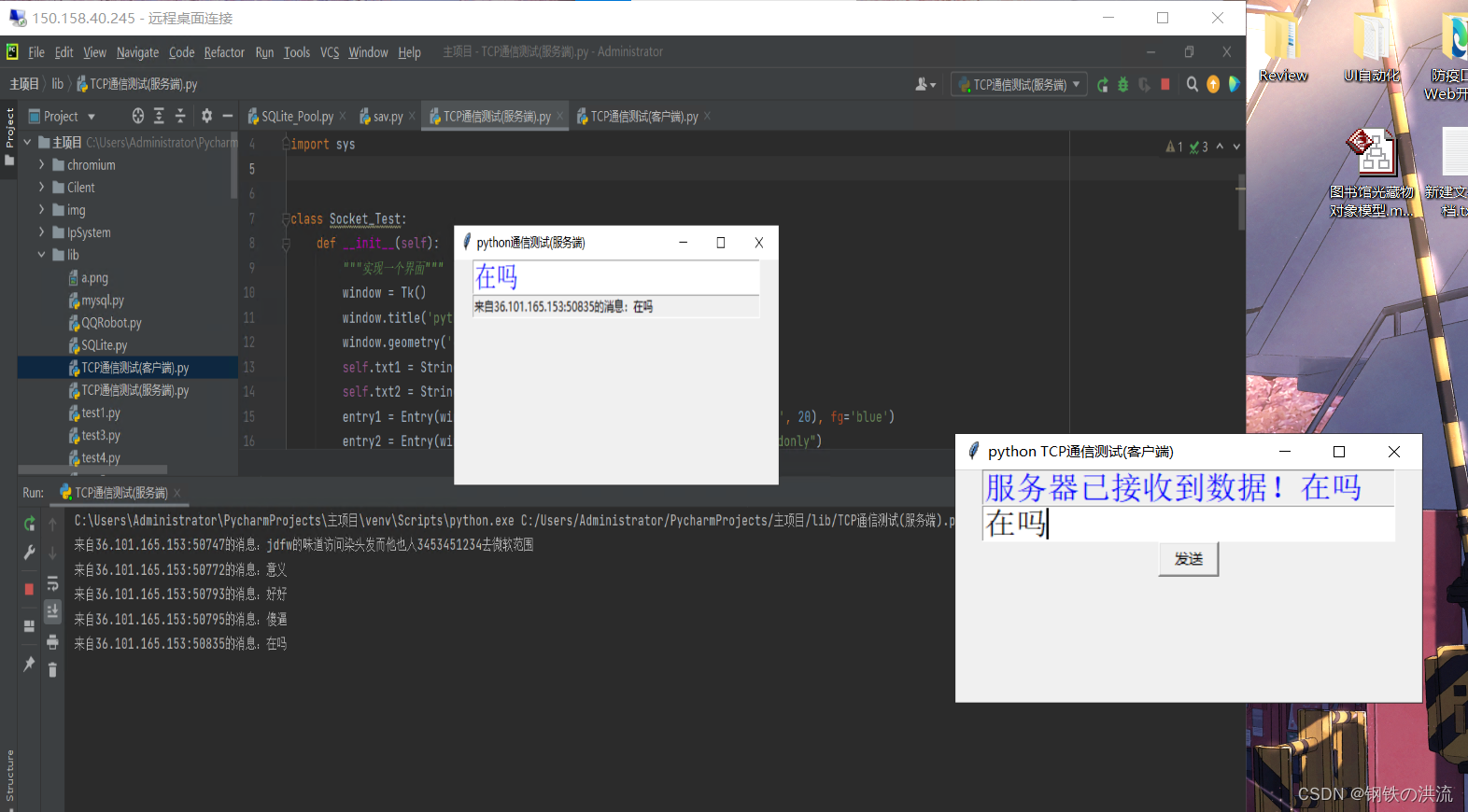This screenshot has height=812, width=1468.
Task: Open the run configuration dropdown TCP通信测试(服务端)
Action: point(1020,85)
